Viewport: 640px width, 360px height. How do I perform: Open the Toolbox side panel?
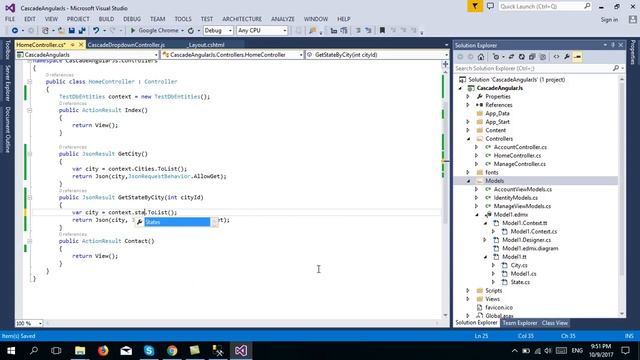pyautogui.click(x=7, y=50)
